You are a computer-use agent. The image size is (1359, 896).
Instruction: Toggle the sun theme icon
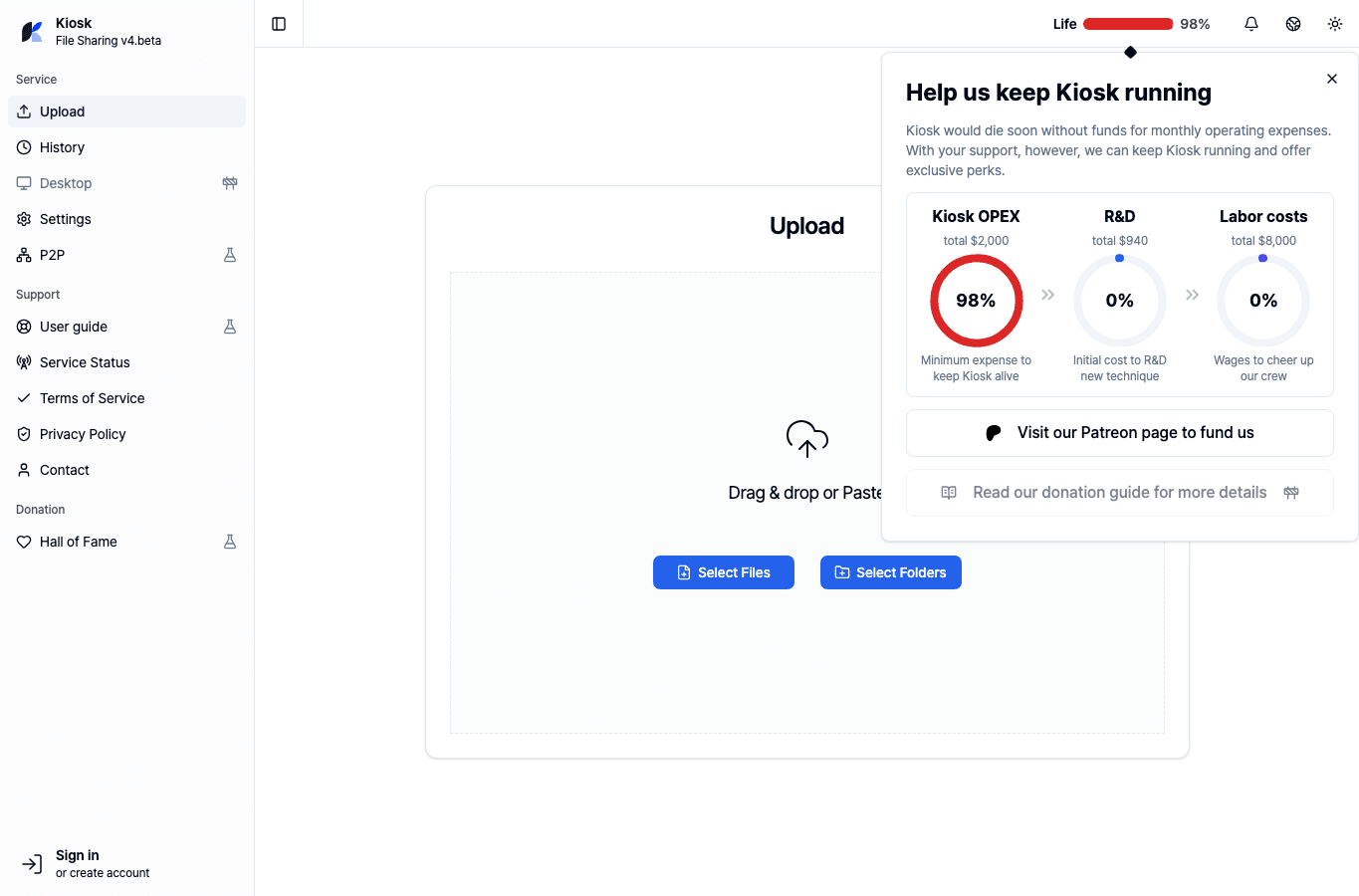click(x=1335, y=24)
